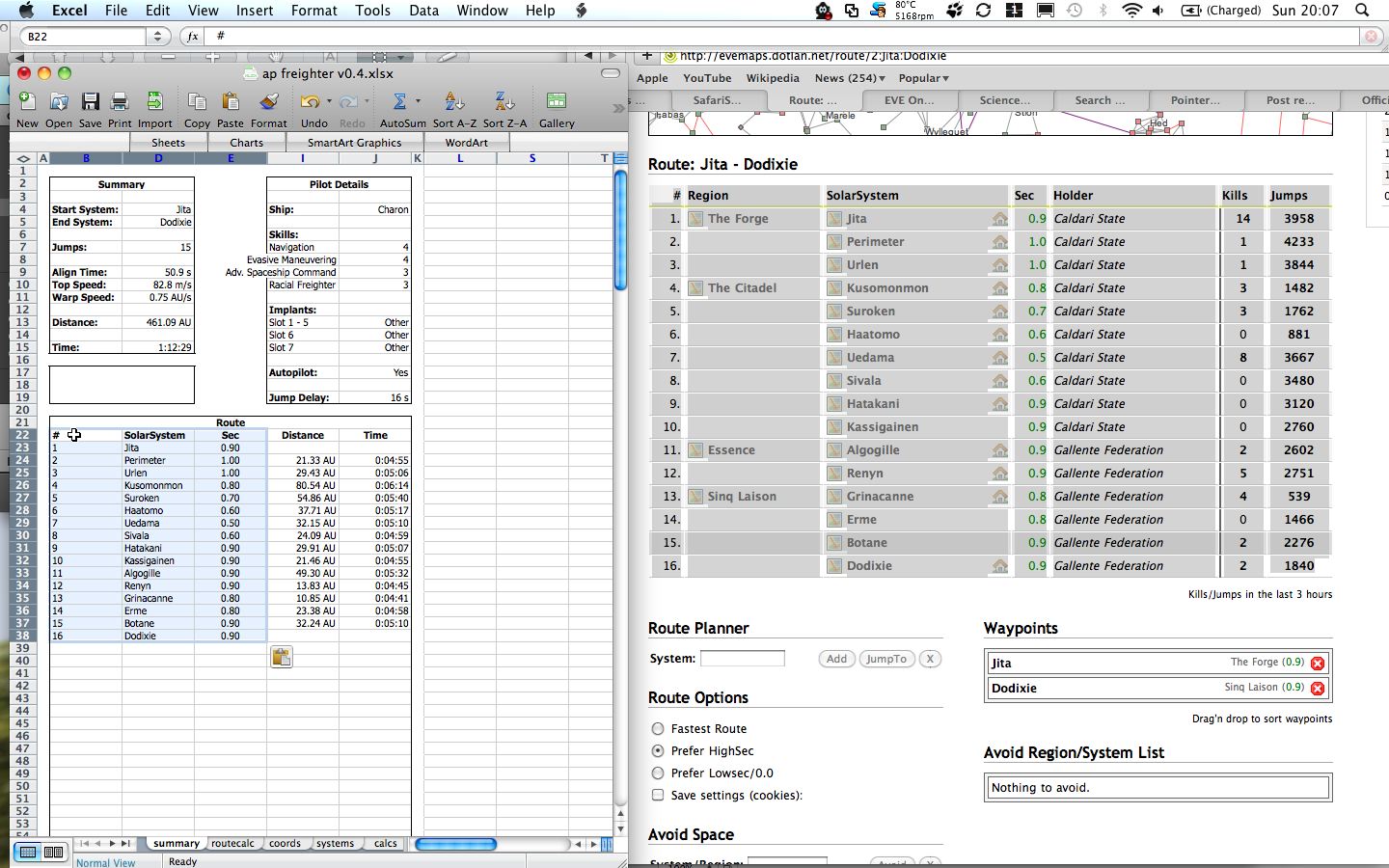The image size is (1389, 868).
Task: Open the Data menu in menu bar
Action: (423, 11)
